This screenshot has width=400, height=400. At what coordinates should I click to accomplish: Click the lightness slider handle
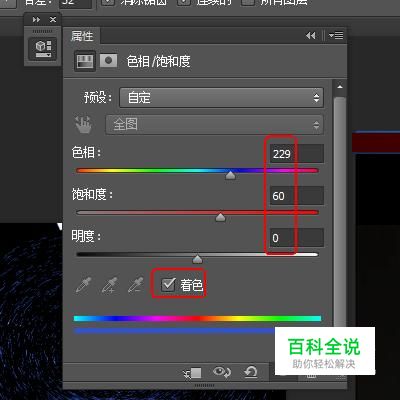197,259
